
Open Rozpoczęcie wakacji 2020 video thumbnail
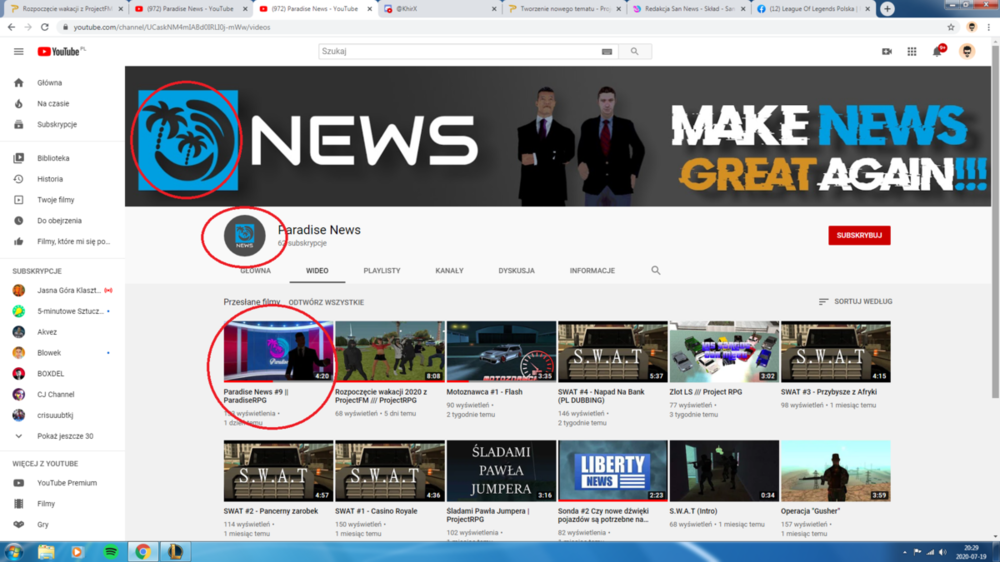coord(390,351)
